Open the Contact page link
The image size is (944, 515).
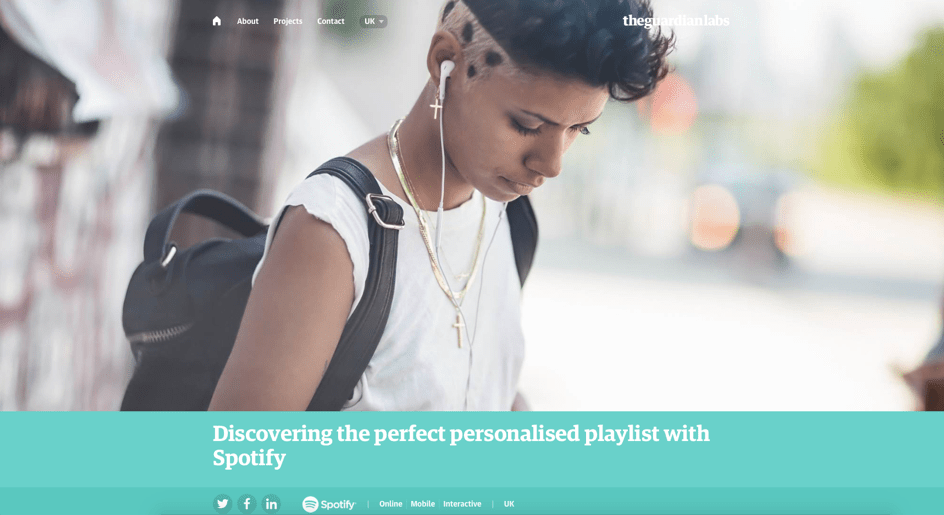331,21
